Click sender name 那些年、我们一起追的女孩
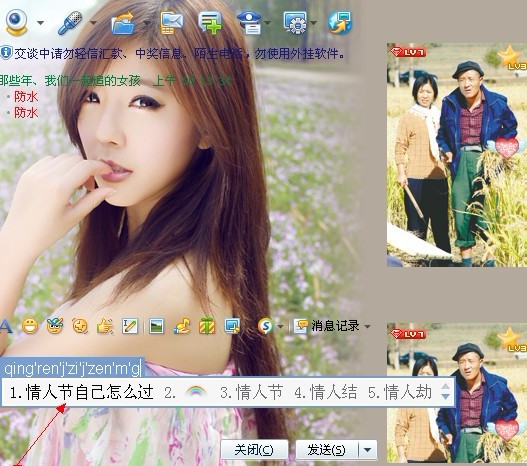 (70, 81)
